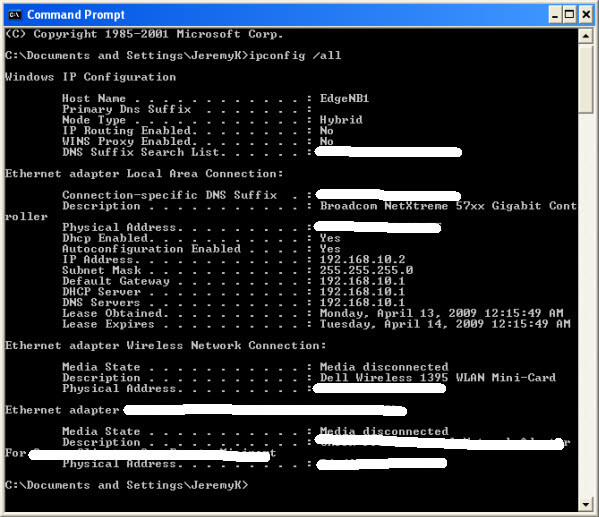Click Subnet Mask value 255.255.255.0
The image size is (599, 517).
pyautogui.click(x=366, y=270)
